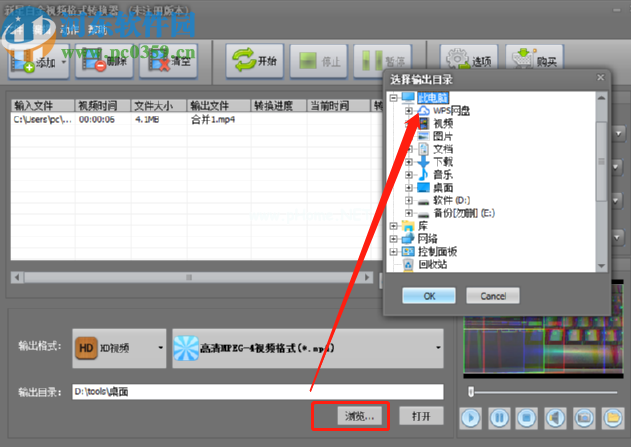
Task: Expand the WPS网盘 tree node
Action: (x=409, y=111)
